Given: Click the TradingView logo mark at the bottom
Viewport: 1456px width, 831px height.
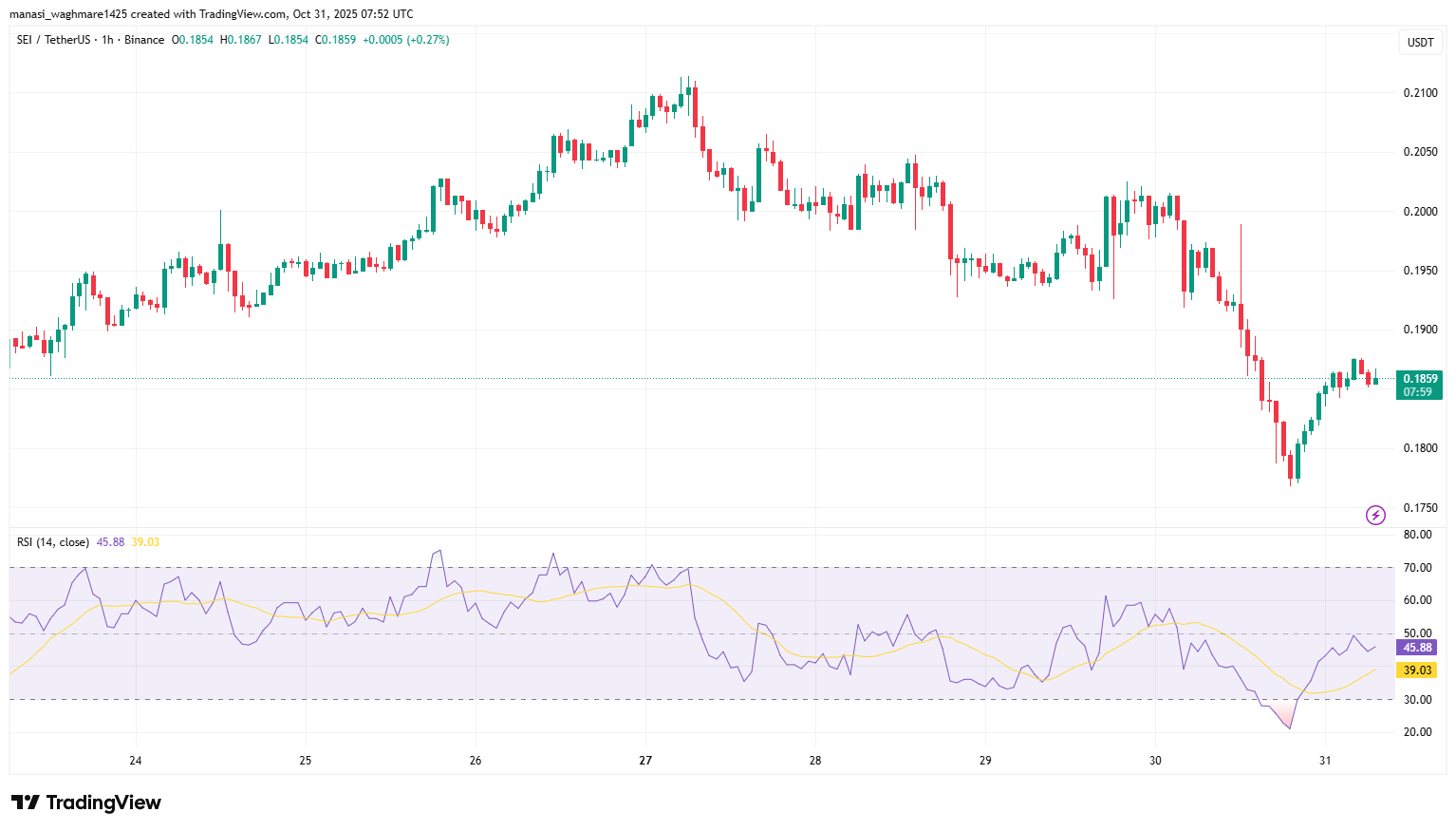Looking at the screenshot, I should click(25, 803).
